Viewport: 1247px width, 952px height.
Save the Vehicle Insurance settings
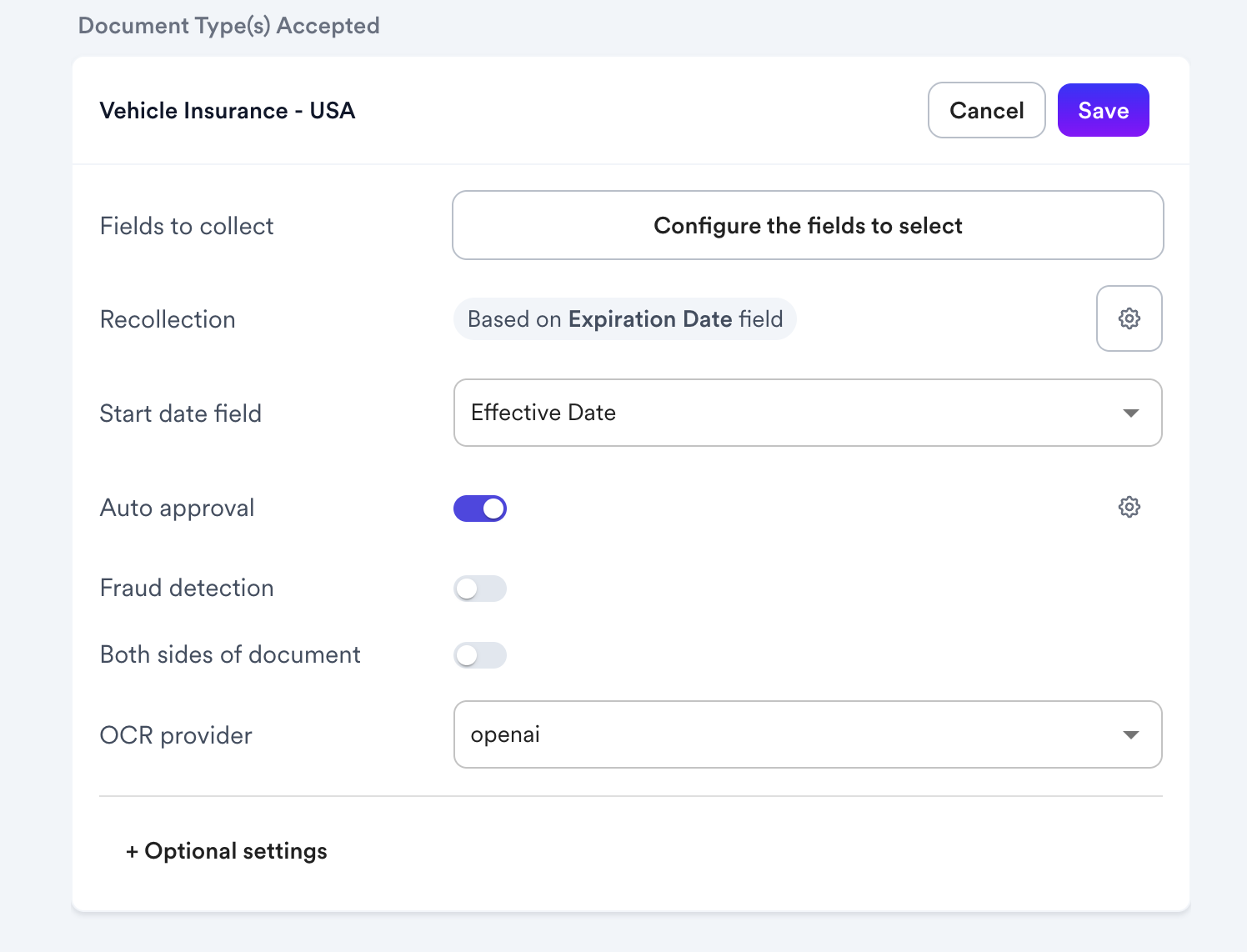click(1104, 110)
